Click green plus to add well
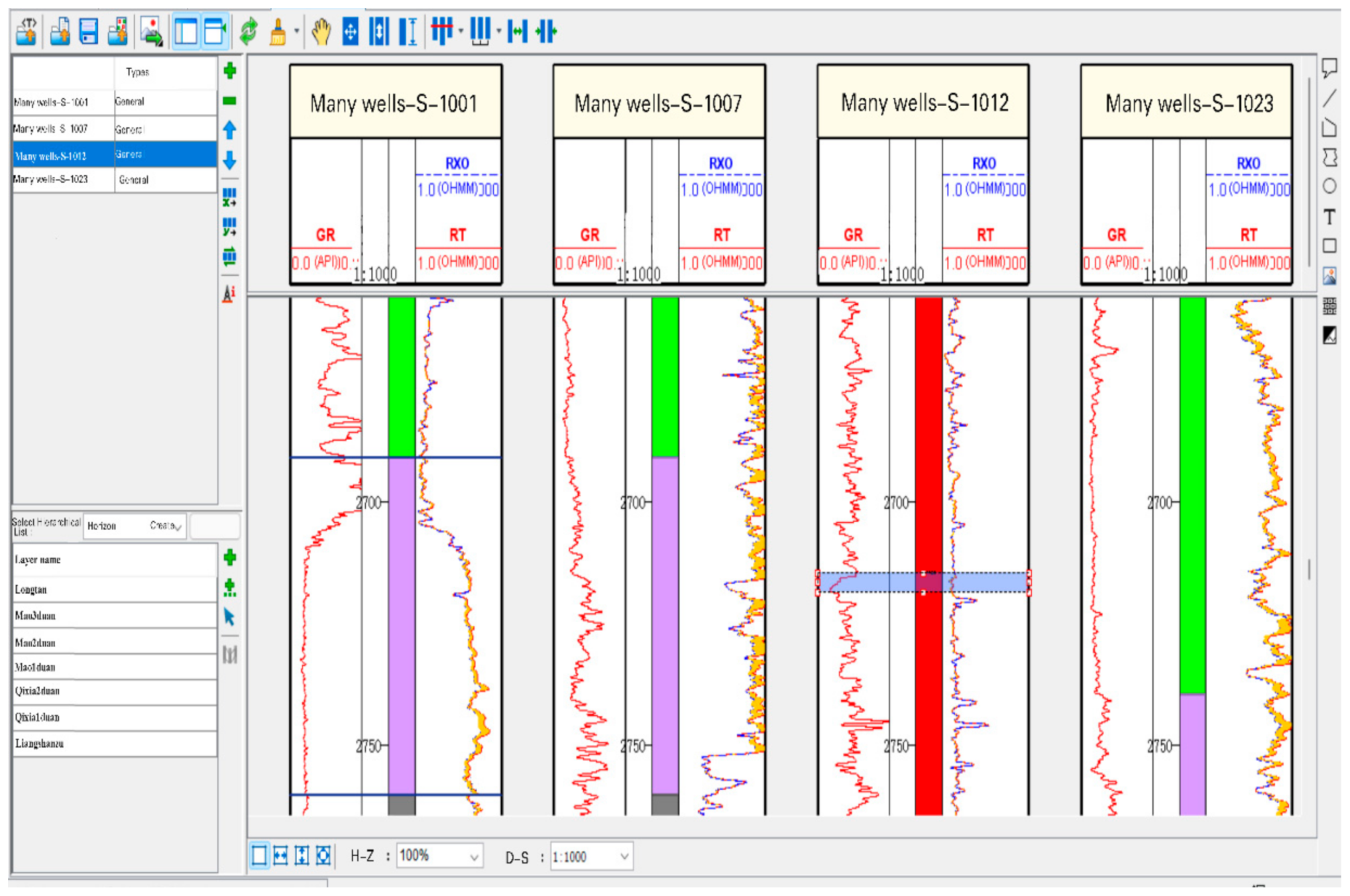The image size is (1350, 896). click(x=230, y=71)
